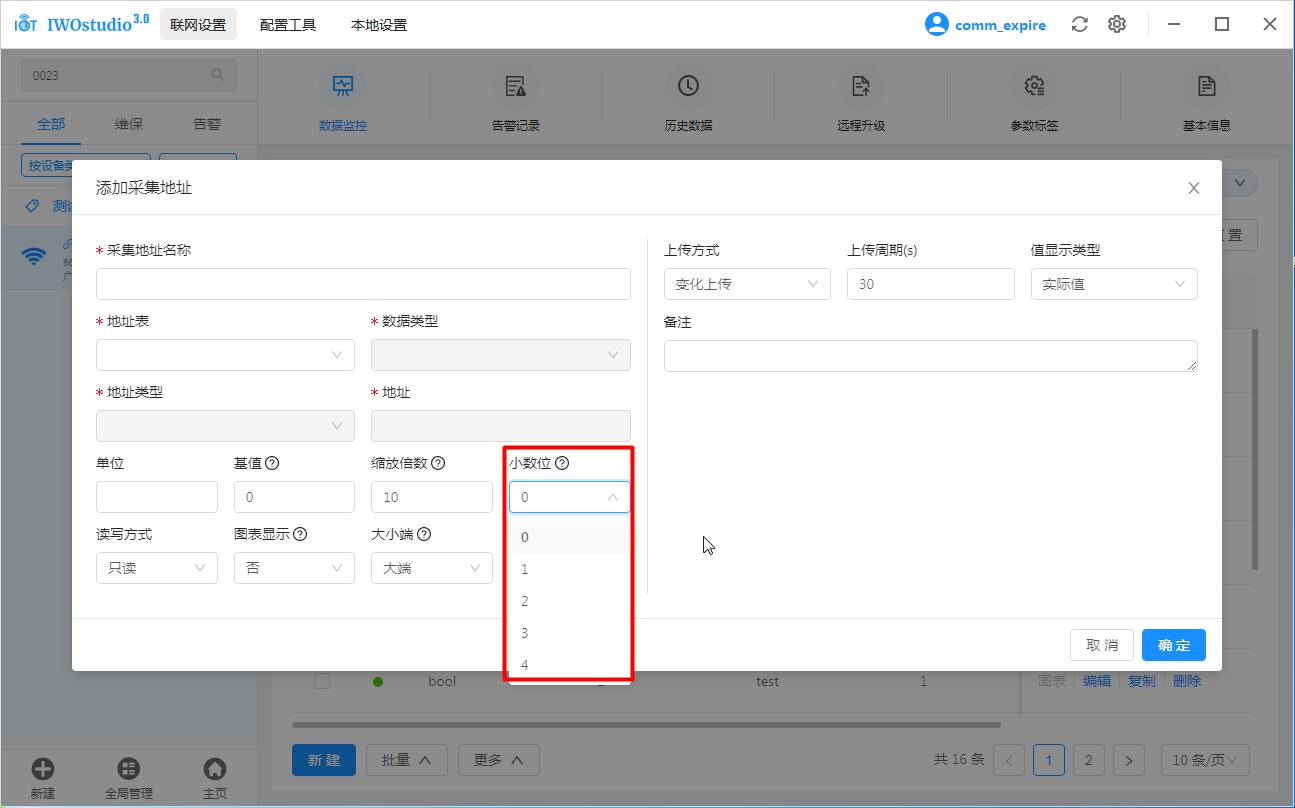Click the refresh icon in title bar
The image size is (1295, 808).
(1079, 24)
